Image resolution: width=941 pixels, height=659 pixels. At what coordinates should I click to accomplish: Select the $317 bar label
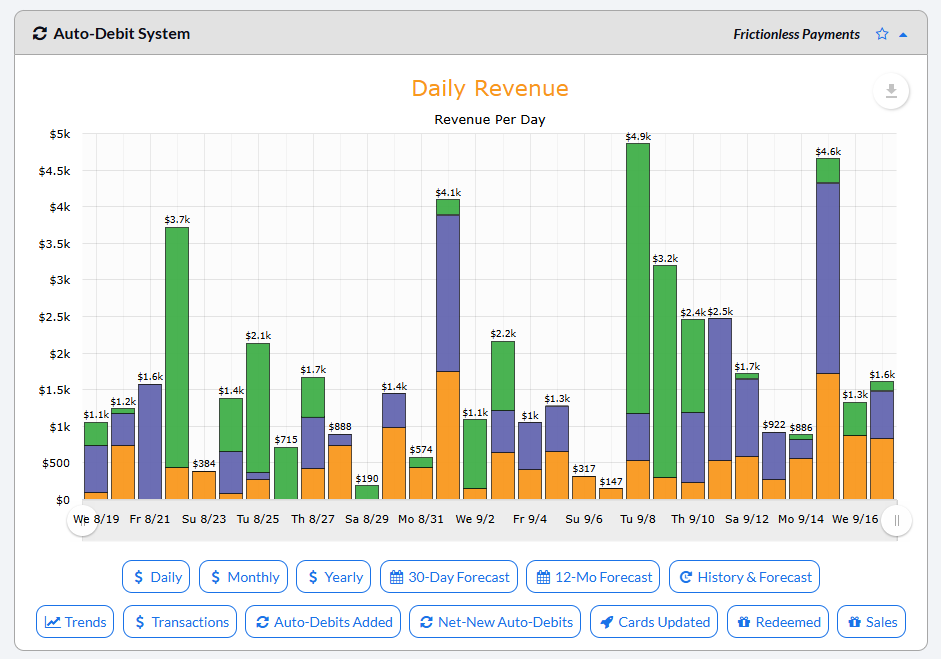[584, 469]
